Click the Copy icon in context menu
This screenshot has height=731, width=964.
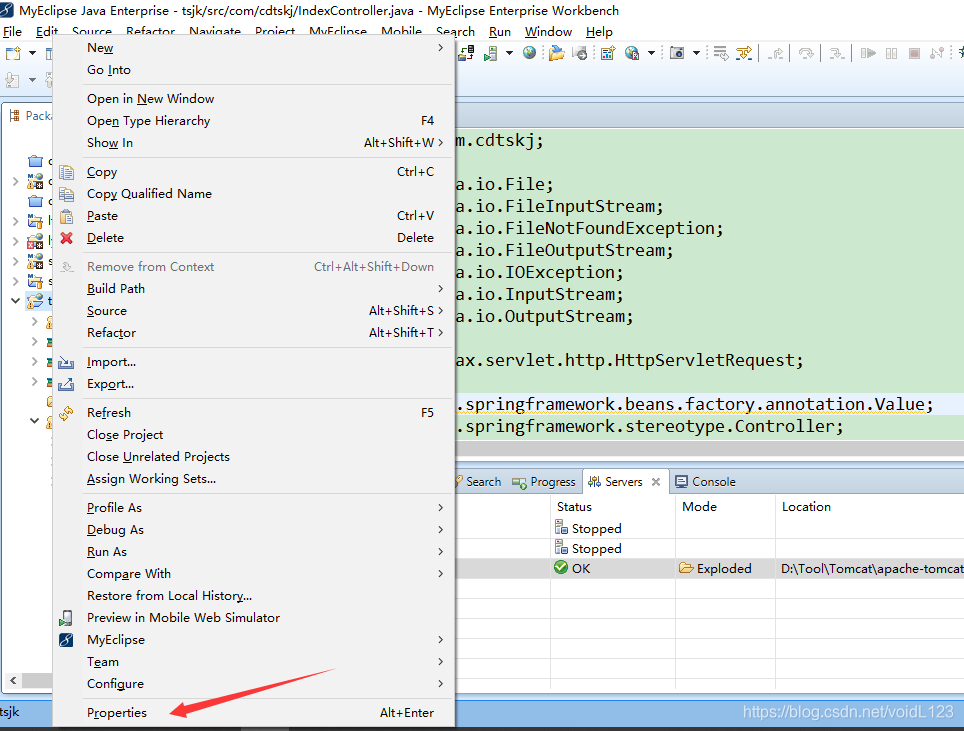[66, 172]
